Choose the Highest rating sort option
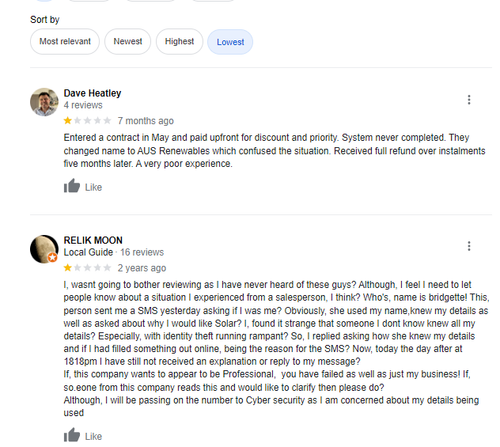 point(179,42)
